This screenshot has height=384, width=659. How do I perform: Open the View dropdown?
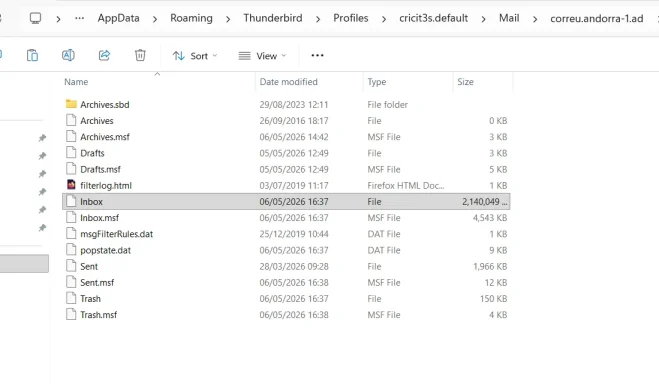point(262,56)
